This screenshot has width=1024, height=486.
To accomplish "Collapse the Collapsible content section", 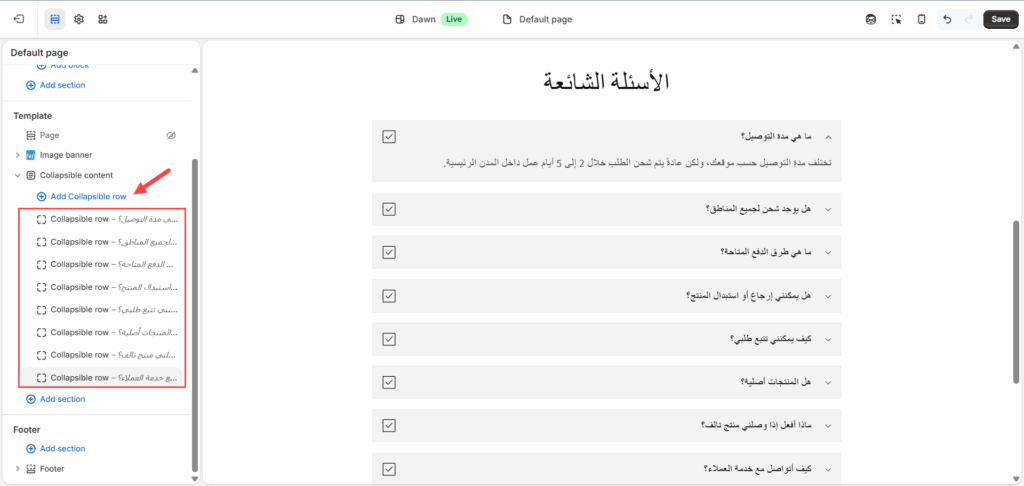I will 17,175.
